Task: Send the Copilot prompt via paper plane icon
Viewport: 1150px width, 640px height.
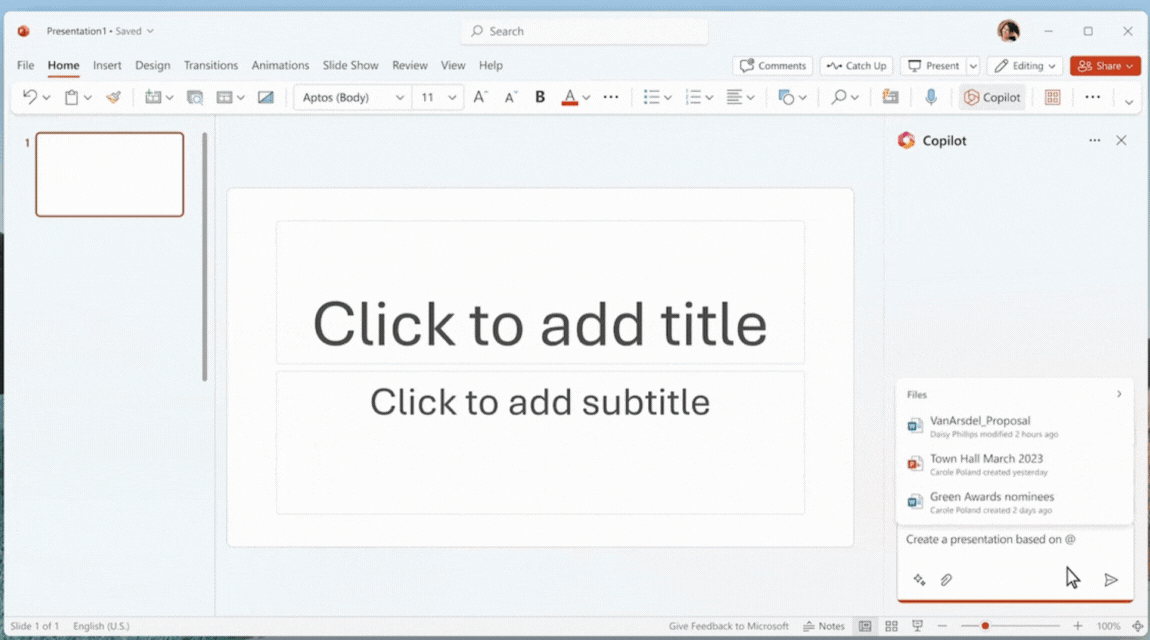Action: [1111, 579]
